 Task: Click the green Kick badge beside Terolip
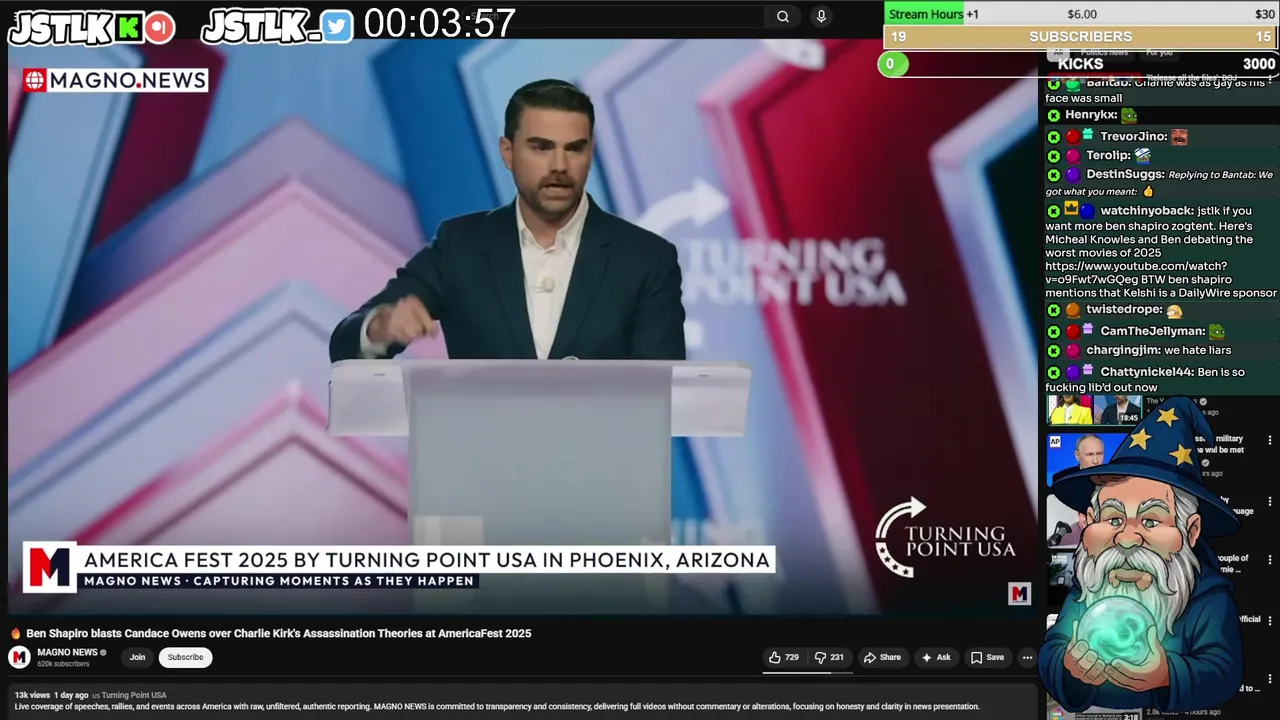pyautogui.click(x=1053, y=156)
